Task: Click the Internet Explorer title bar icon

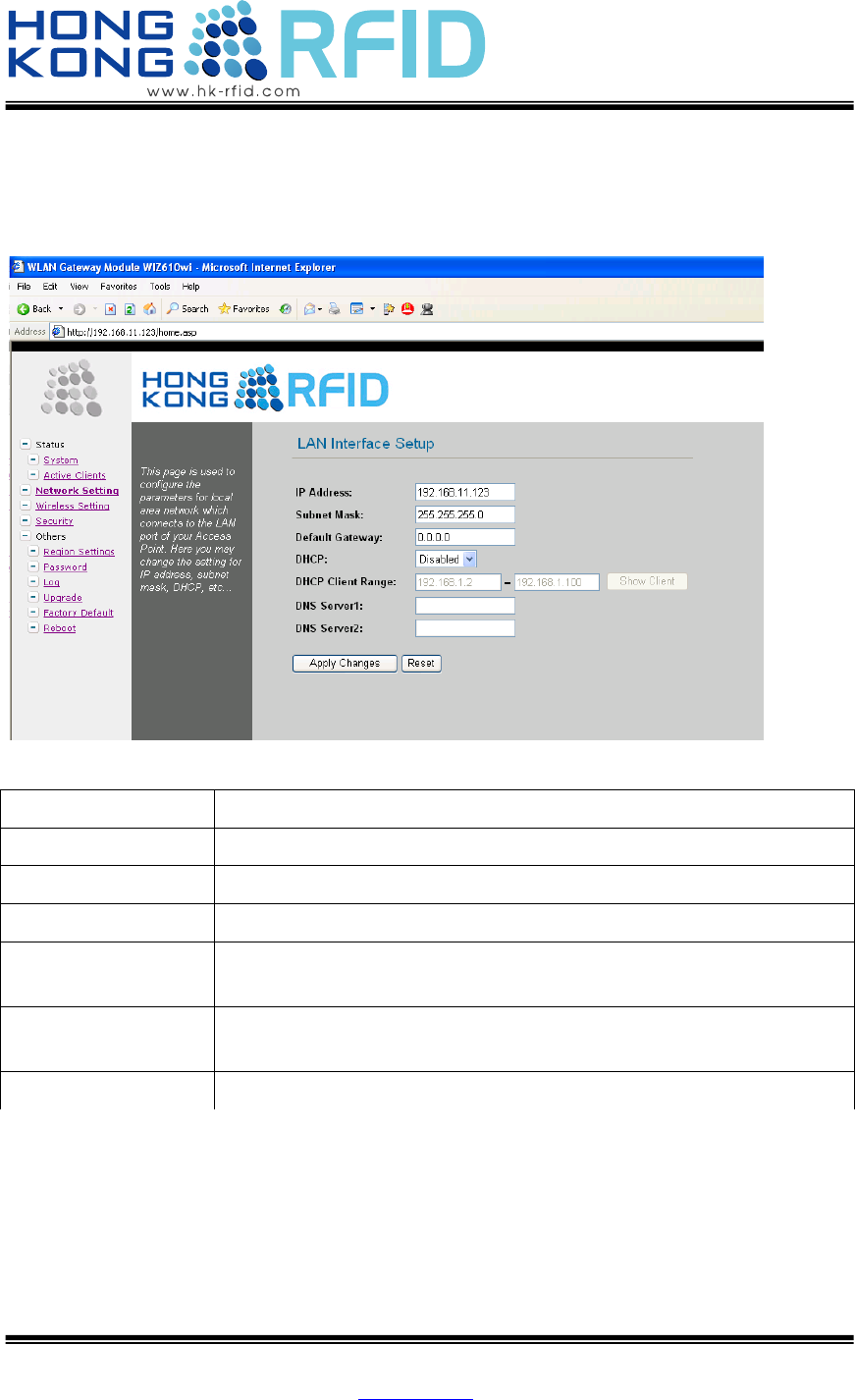Action: coord(18,267)
